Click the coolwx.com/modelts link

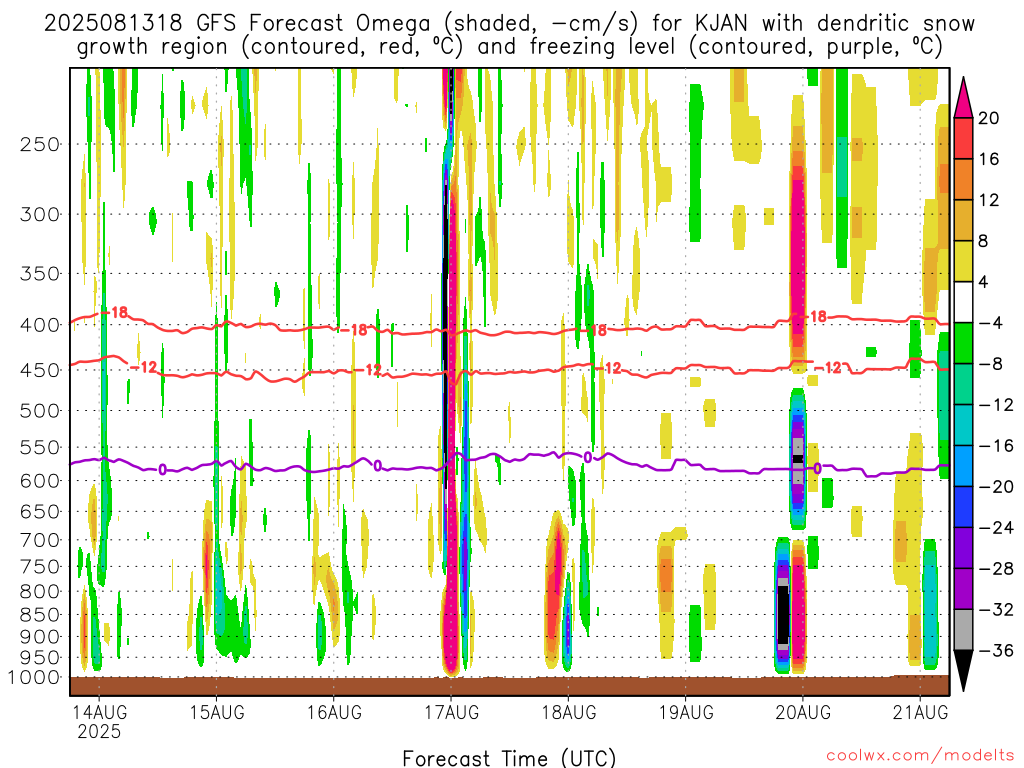[920, 756]
